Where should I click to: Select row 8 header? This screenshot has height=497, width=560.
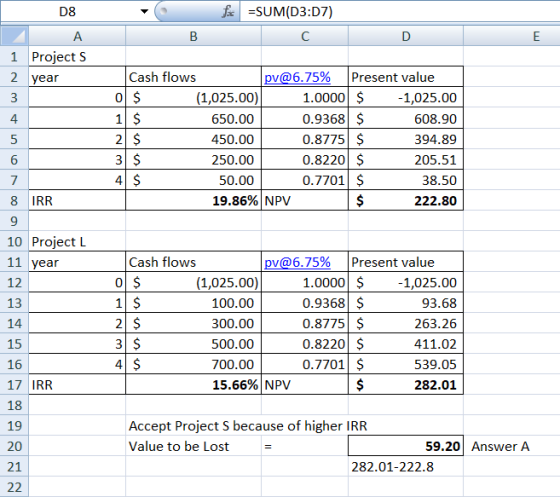pyautogui.click(x=14, y=200)
